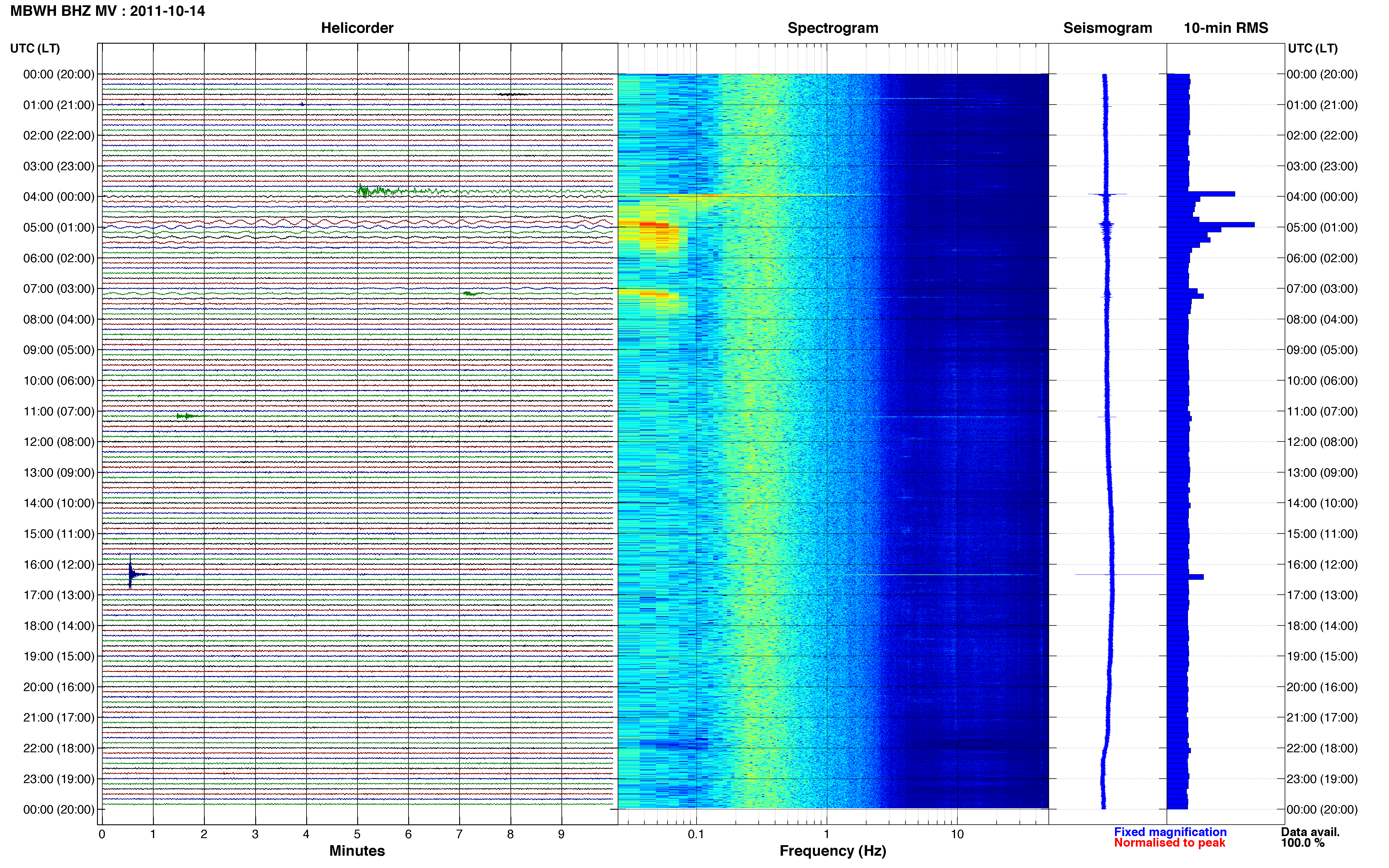
Task: Click the blue spike event after 16:00 in the helicorder
Action: click(130, 572)
